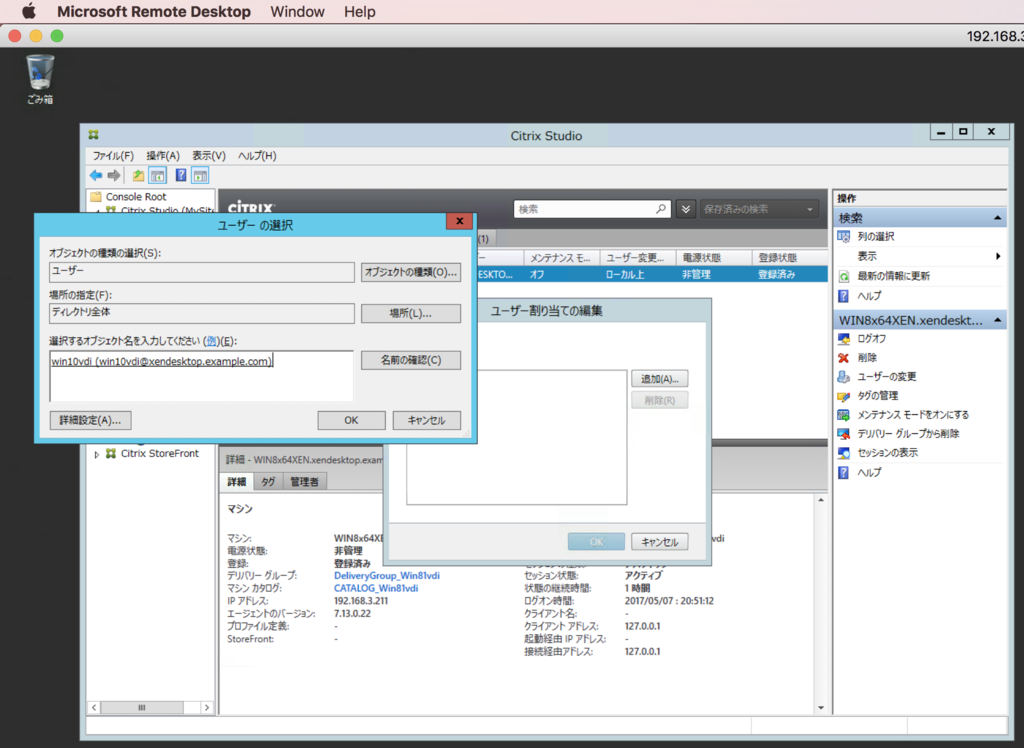Select Console Root in the tree
Screen dimensions: 1024x748
(x=136, y=197)
